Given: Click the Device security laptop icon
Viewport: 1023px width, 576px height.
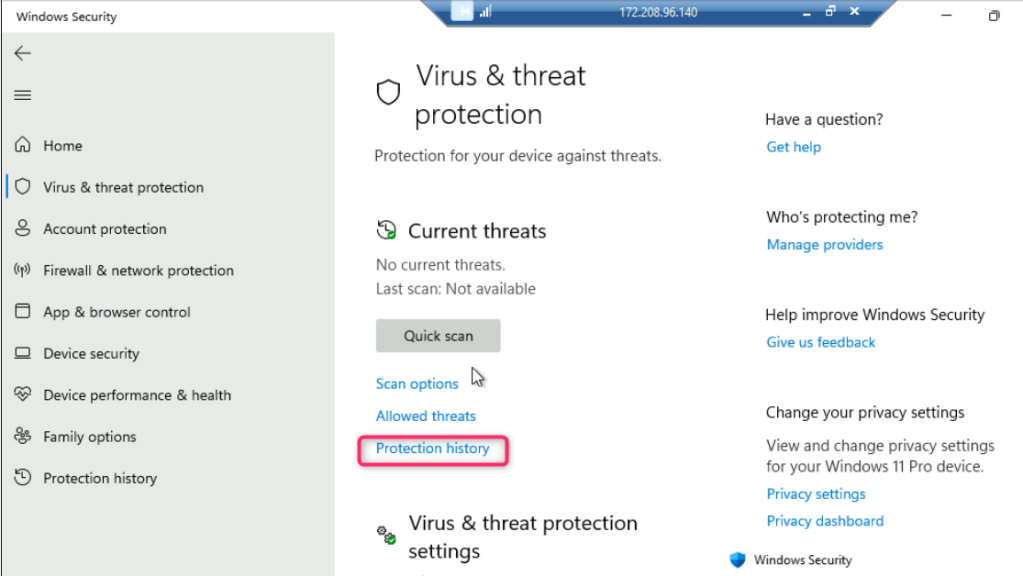Looking at the screenshot, I should click(x=23, y=354).
